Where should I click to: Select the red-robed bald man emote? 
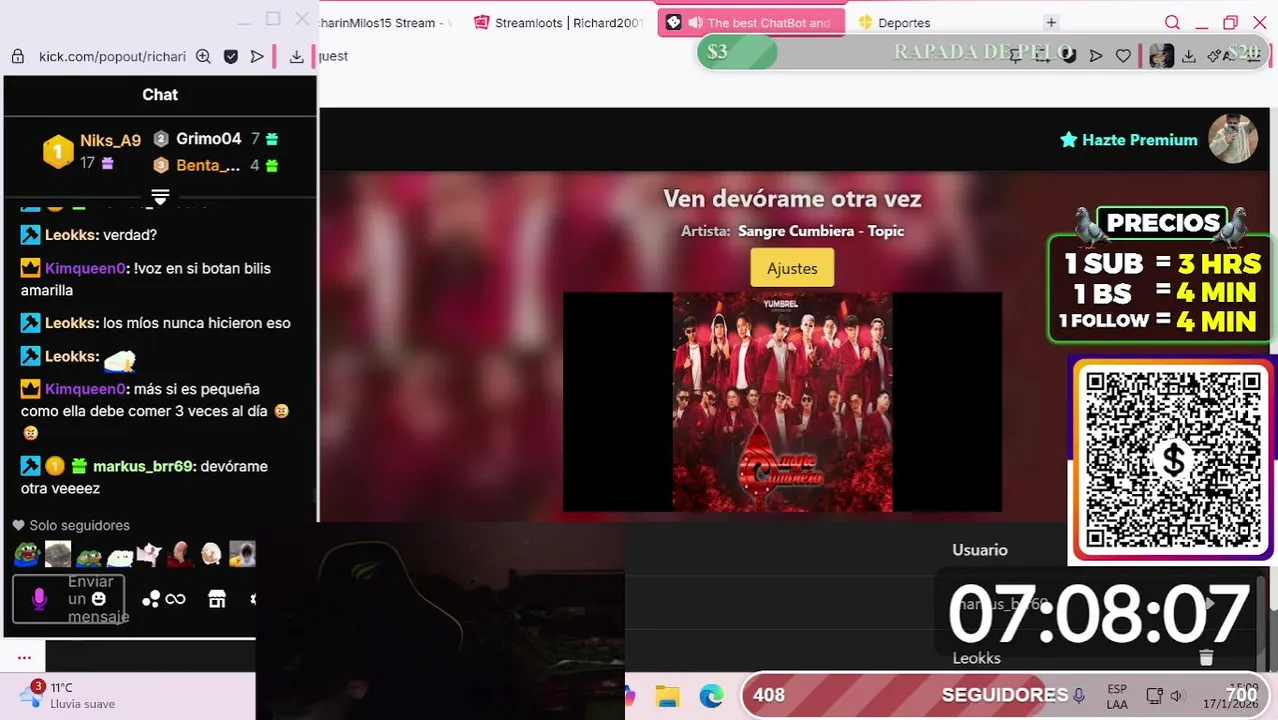point(180,553)
